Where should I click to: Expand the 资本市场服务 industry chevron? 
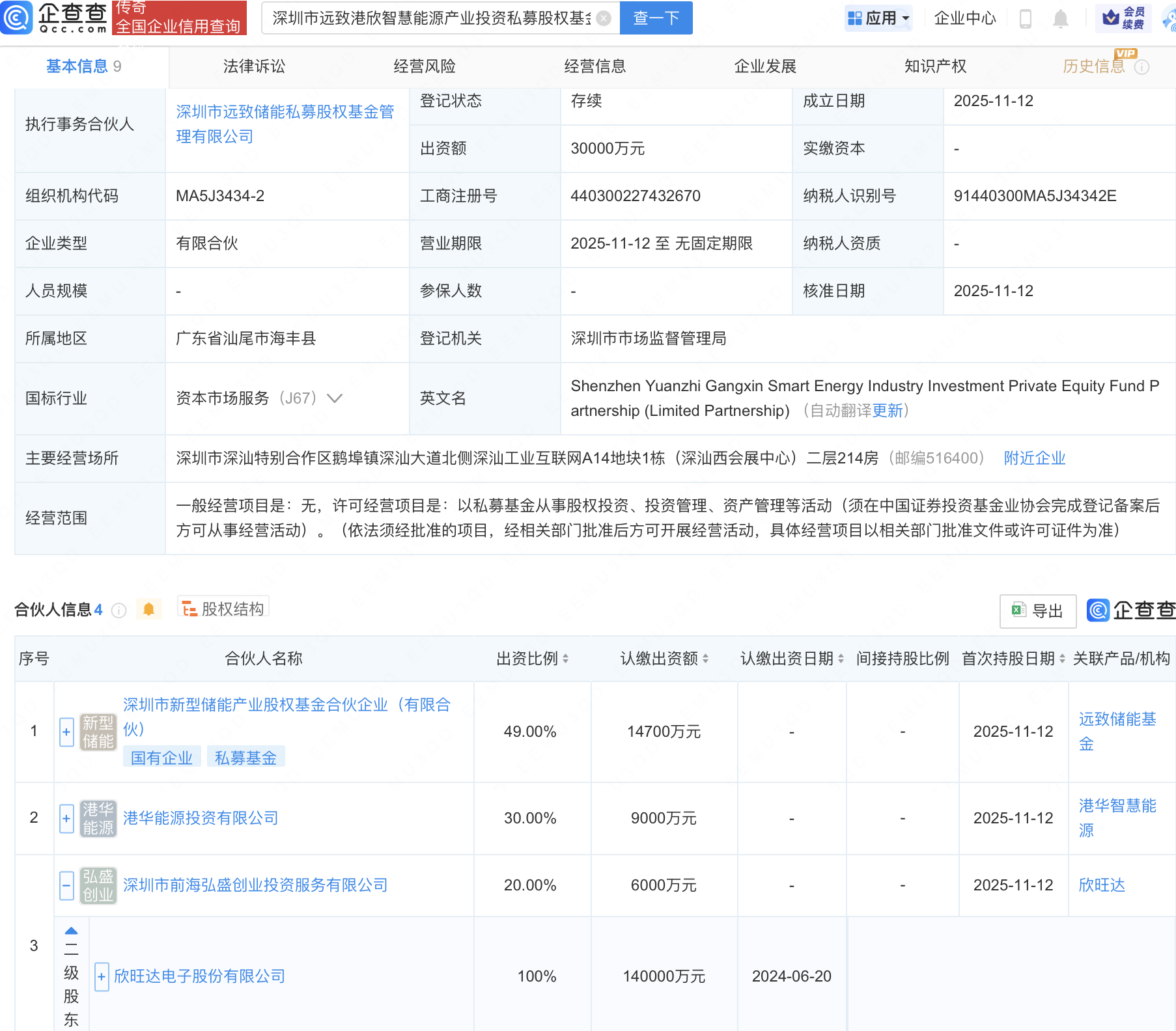pyautogui.click(x=335, y=398)
